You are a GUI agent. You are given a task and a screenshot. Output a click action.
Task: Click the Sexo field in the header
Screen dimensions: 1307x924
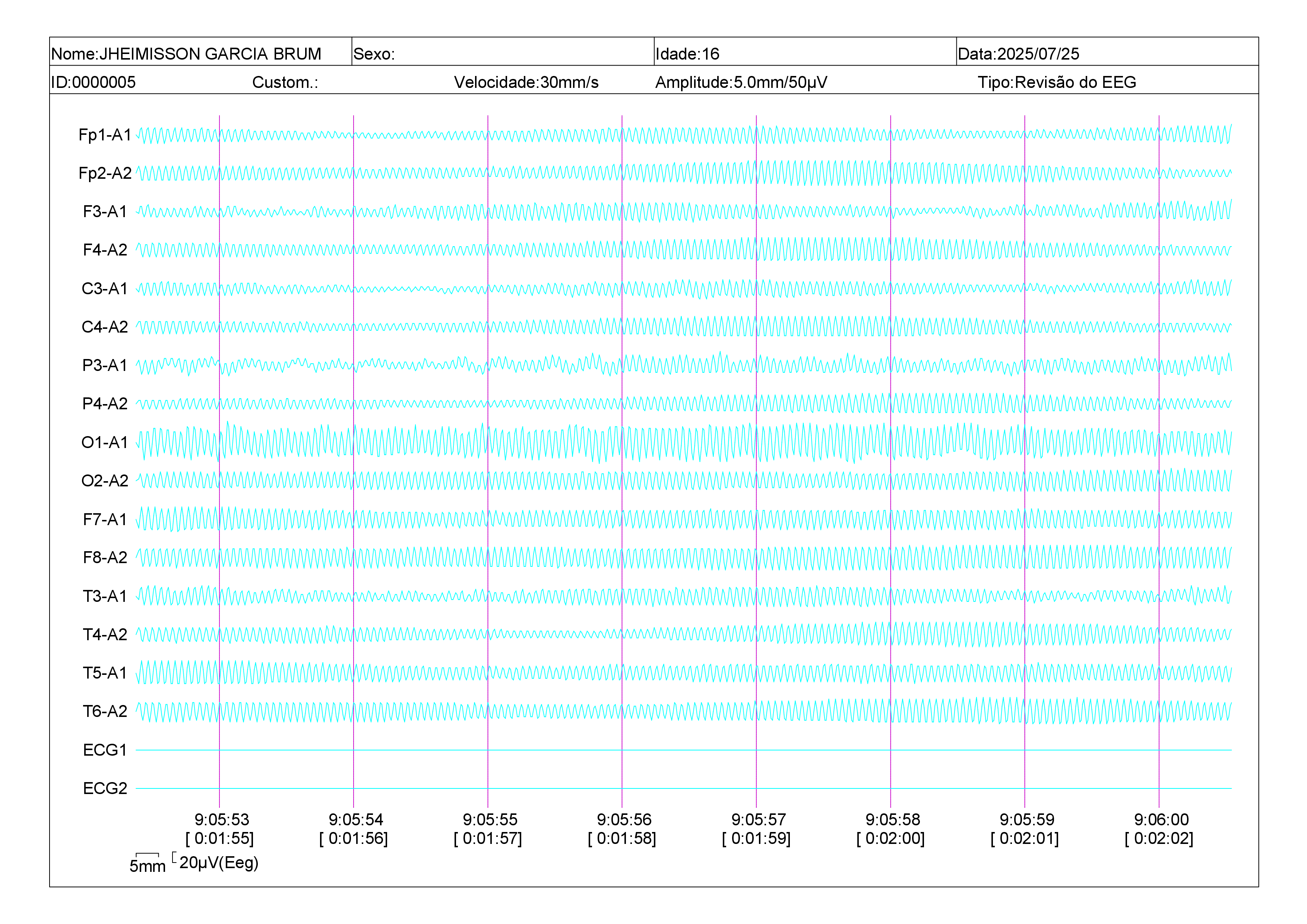[503, 52]
